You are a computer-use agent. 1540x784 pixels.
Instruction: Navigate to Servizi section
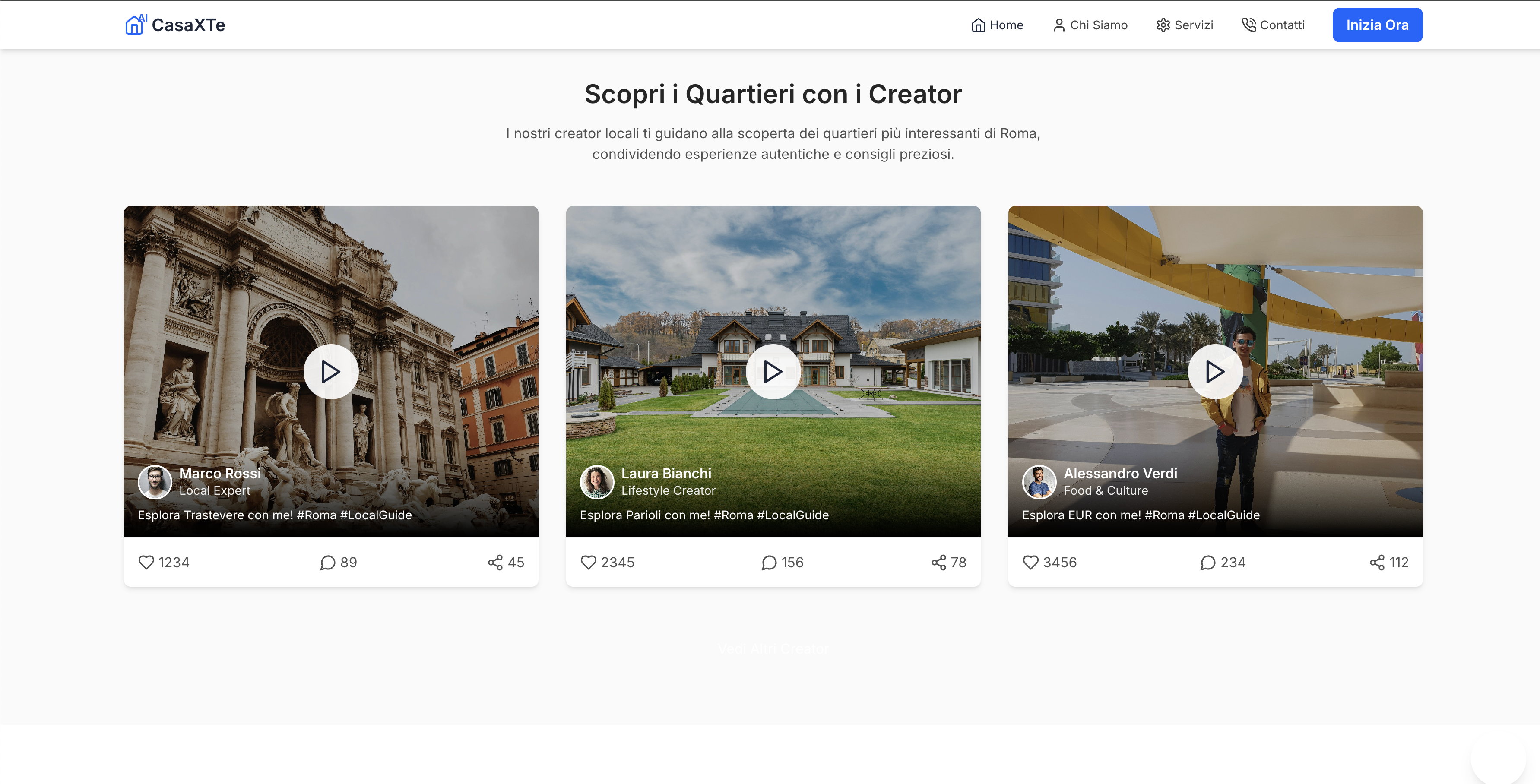pos(1184,25)
